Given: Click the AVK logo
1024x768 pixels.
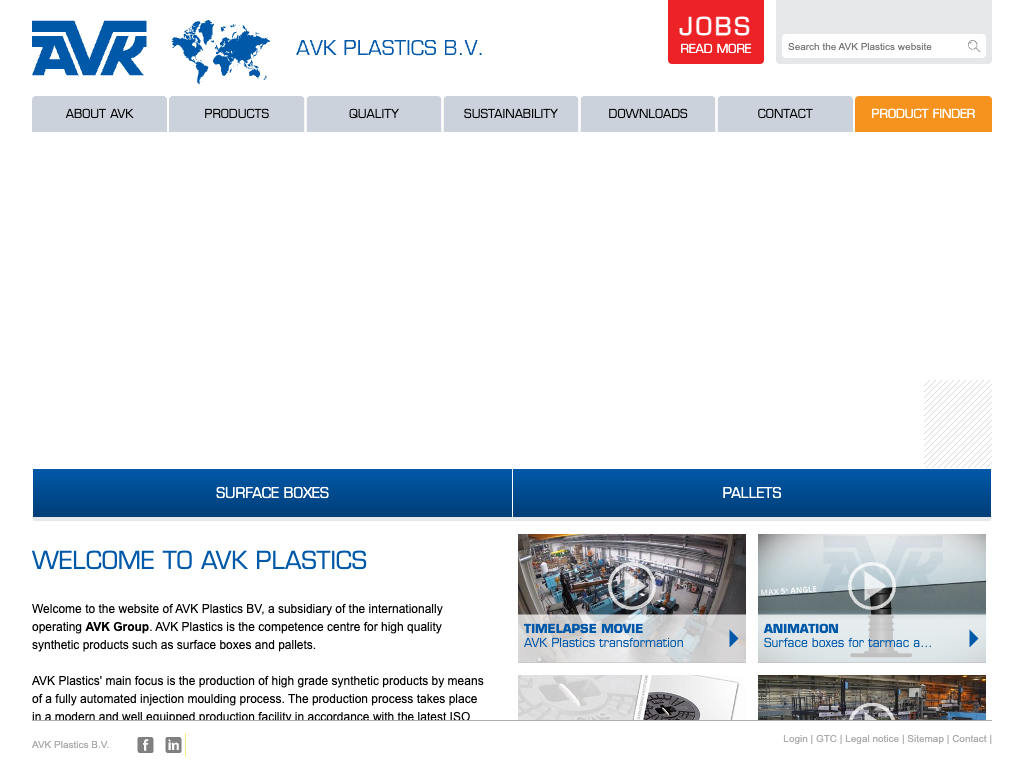Looking at the screenshot, I should click(x=89, y=48).
